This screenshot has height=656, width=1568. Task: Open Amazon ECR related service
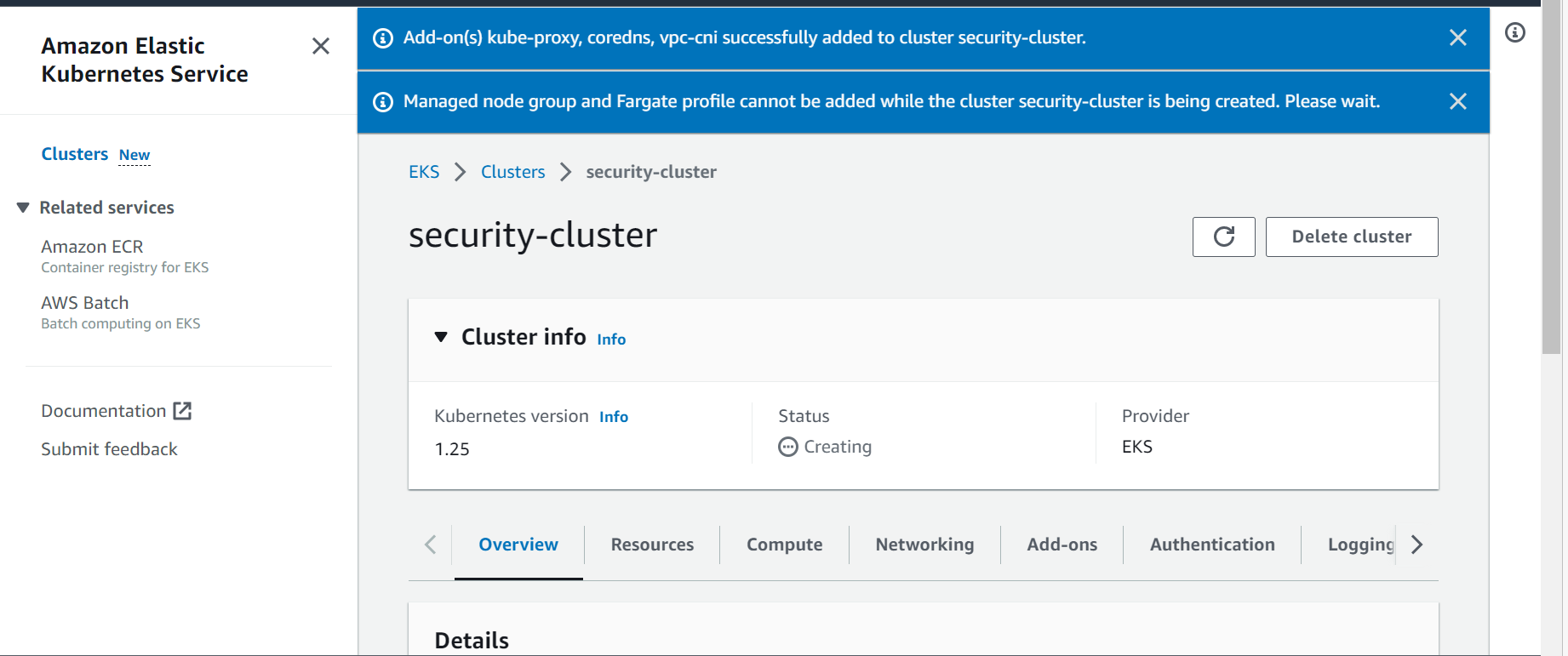(92, 247)
